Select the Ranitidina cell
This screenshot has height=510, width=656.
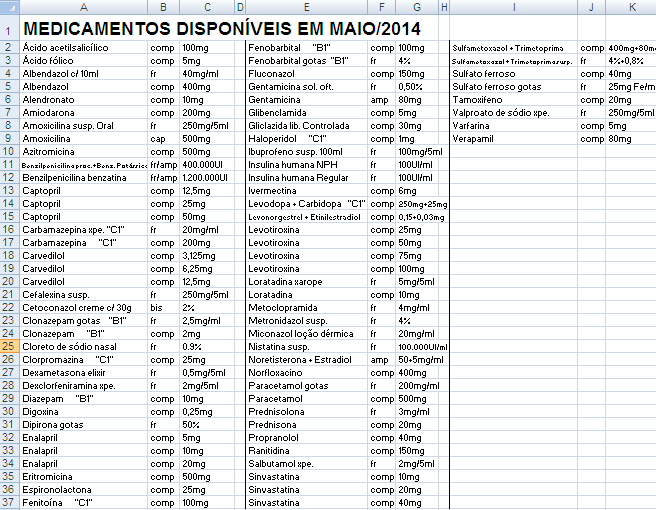[x=270, y=451]
